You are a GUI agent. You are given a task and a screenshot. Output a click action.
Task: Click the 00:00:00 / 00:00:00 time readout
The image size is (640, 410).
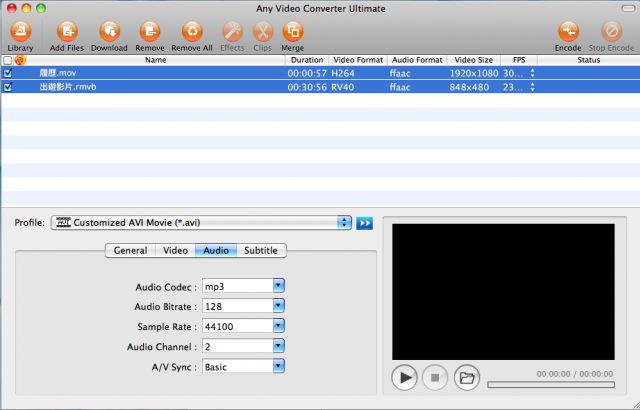pyautogui.click(x=575, y=374)
